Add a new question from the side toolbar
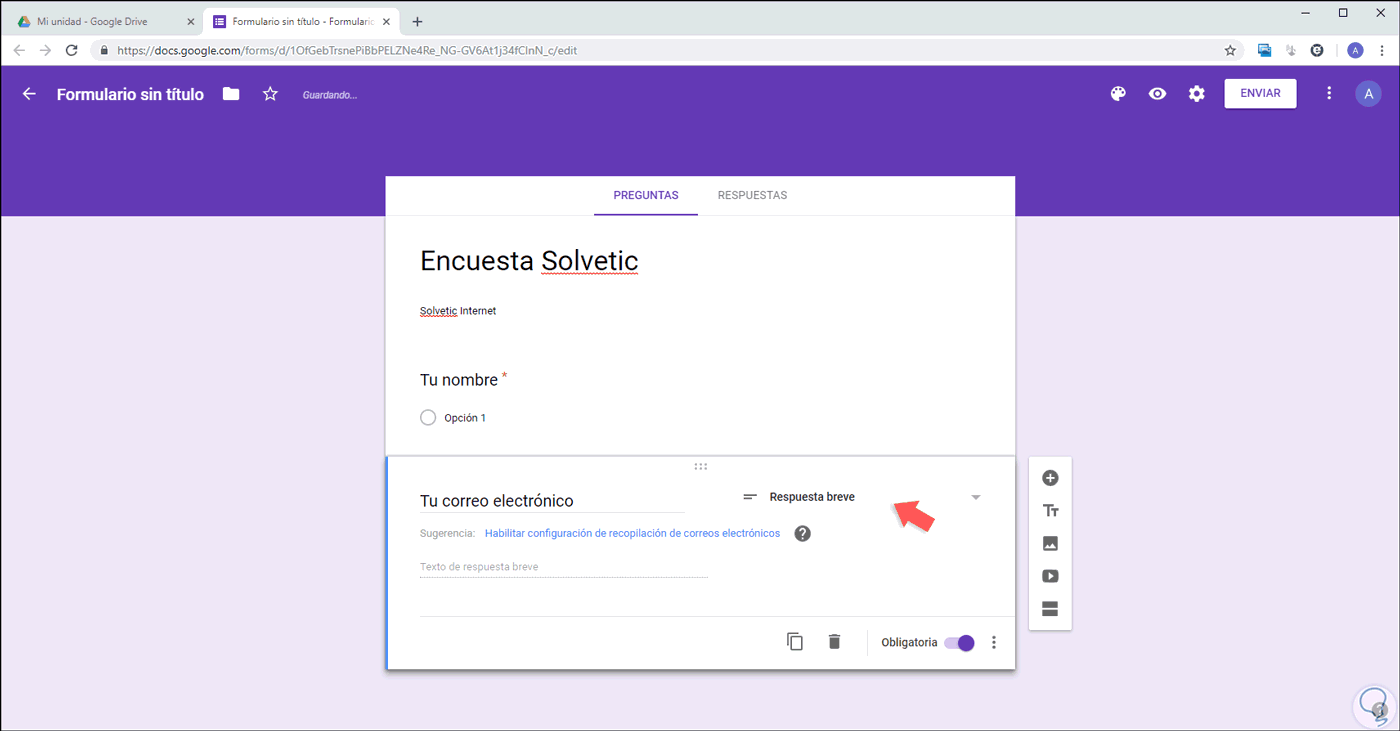The image size is (1400, 731). pos(1050,478)
